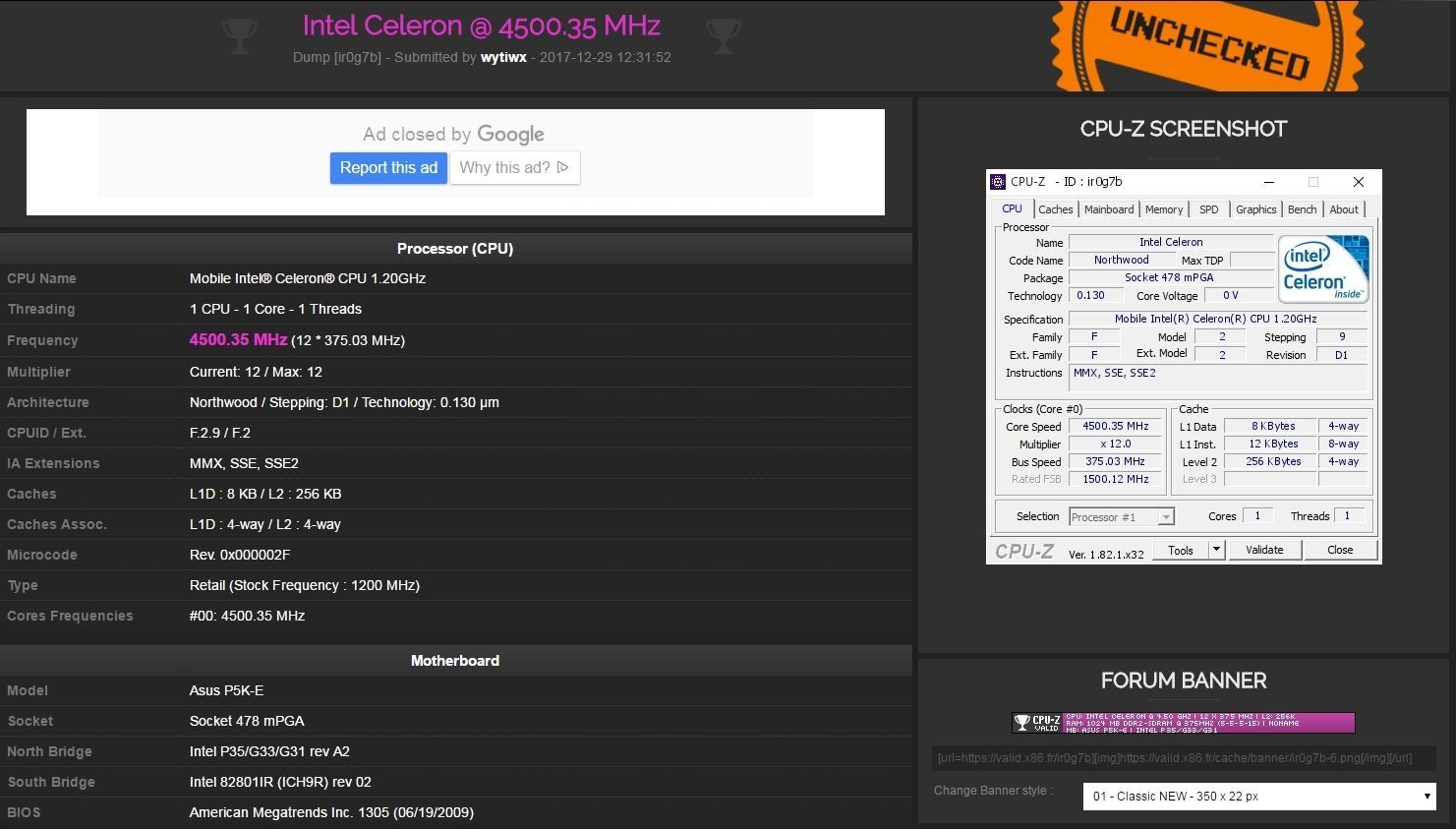Image resolution: width=1456 pixels, height=830 pixels.
Task: Click the Validate button
Action: (x=1264, y=550)
